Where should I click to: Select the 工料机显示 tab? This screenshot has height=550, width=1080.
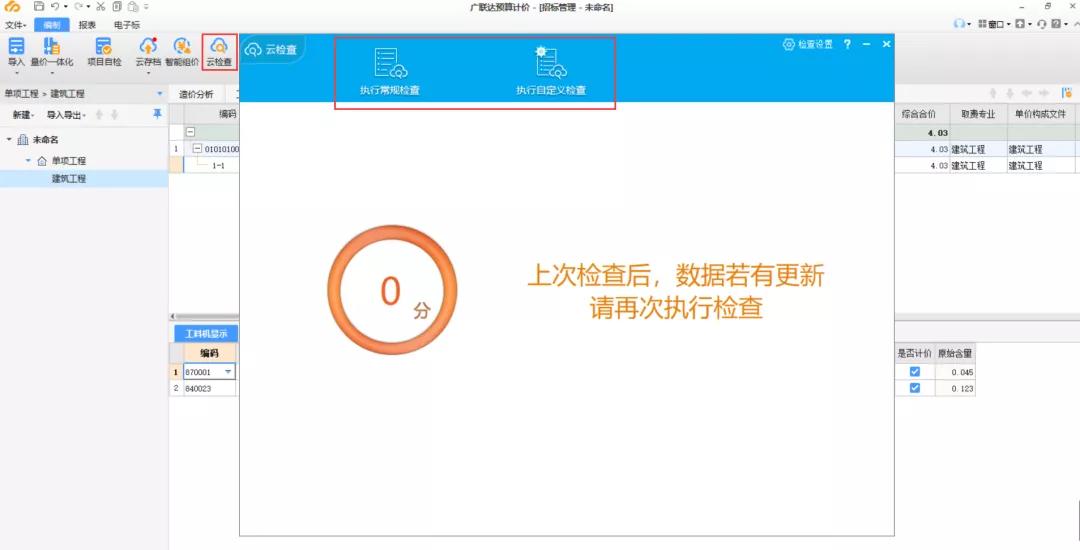coord(206,333)
